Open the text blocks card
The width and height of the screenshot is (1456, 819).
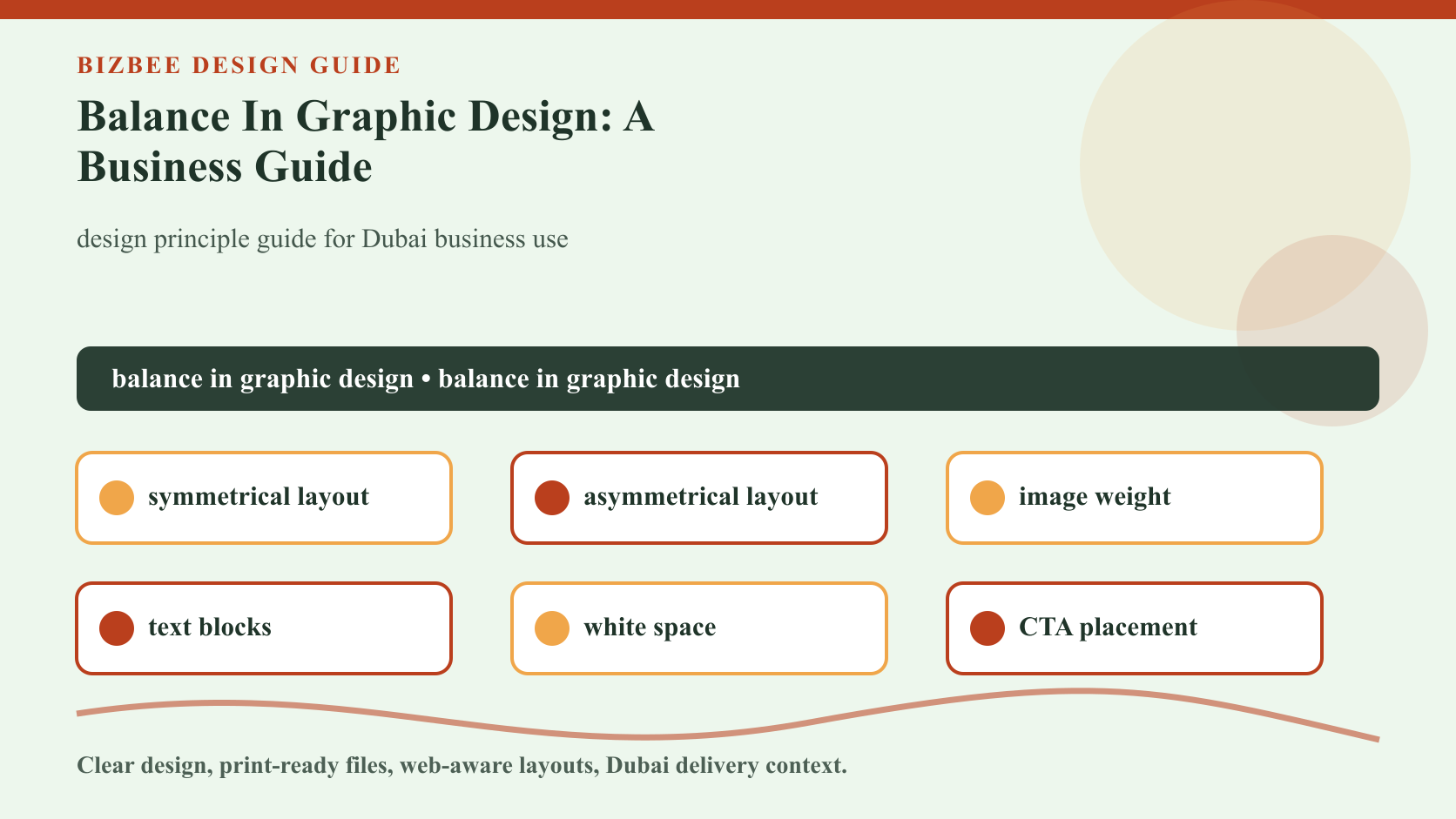click(264, 628)
